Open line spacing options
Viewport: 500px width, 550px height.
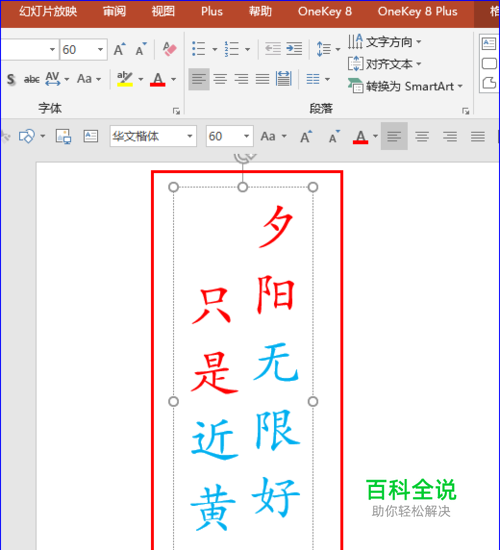(x=328, y=49)
